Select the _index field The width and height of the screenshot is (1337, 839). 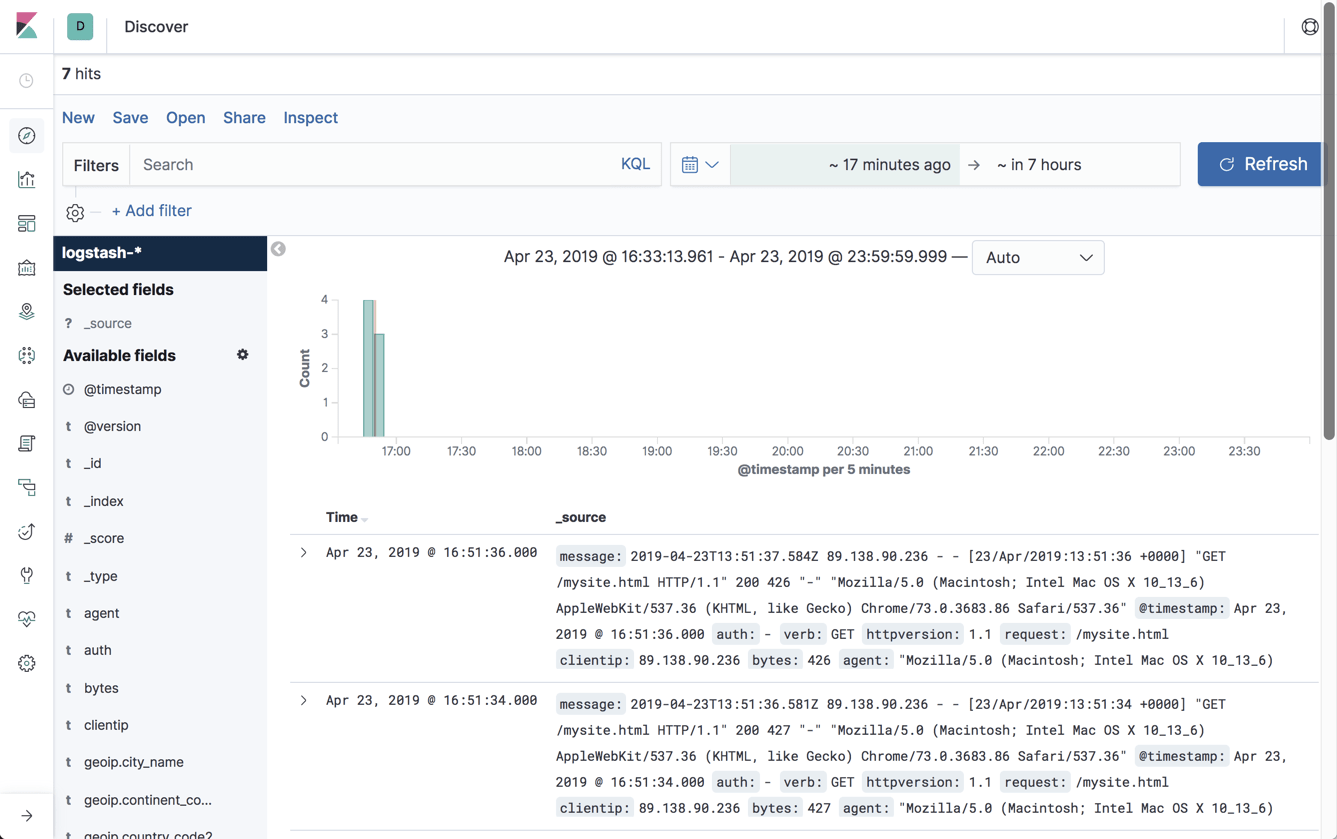pyautogui.click(x=103, y=502)
